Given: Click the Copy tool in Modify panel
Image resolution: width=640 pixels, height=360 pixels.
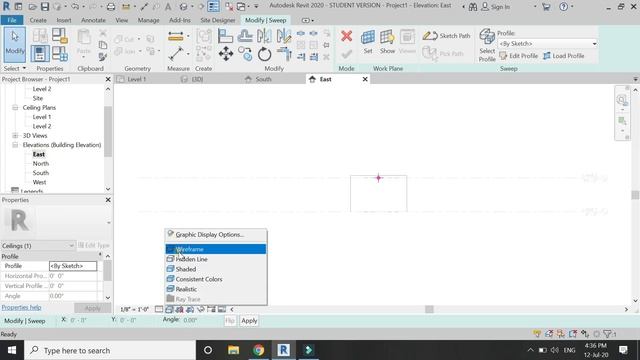Looking at the screenshot, I should pos(245,53).
